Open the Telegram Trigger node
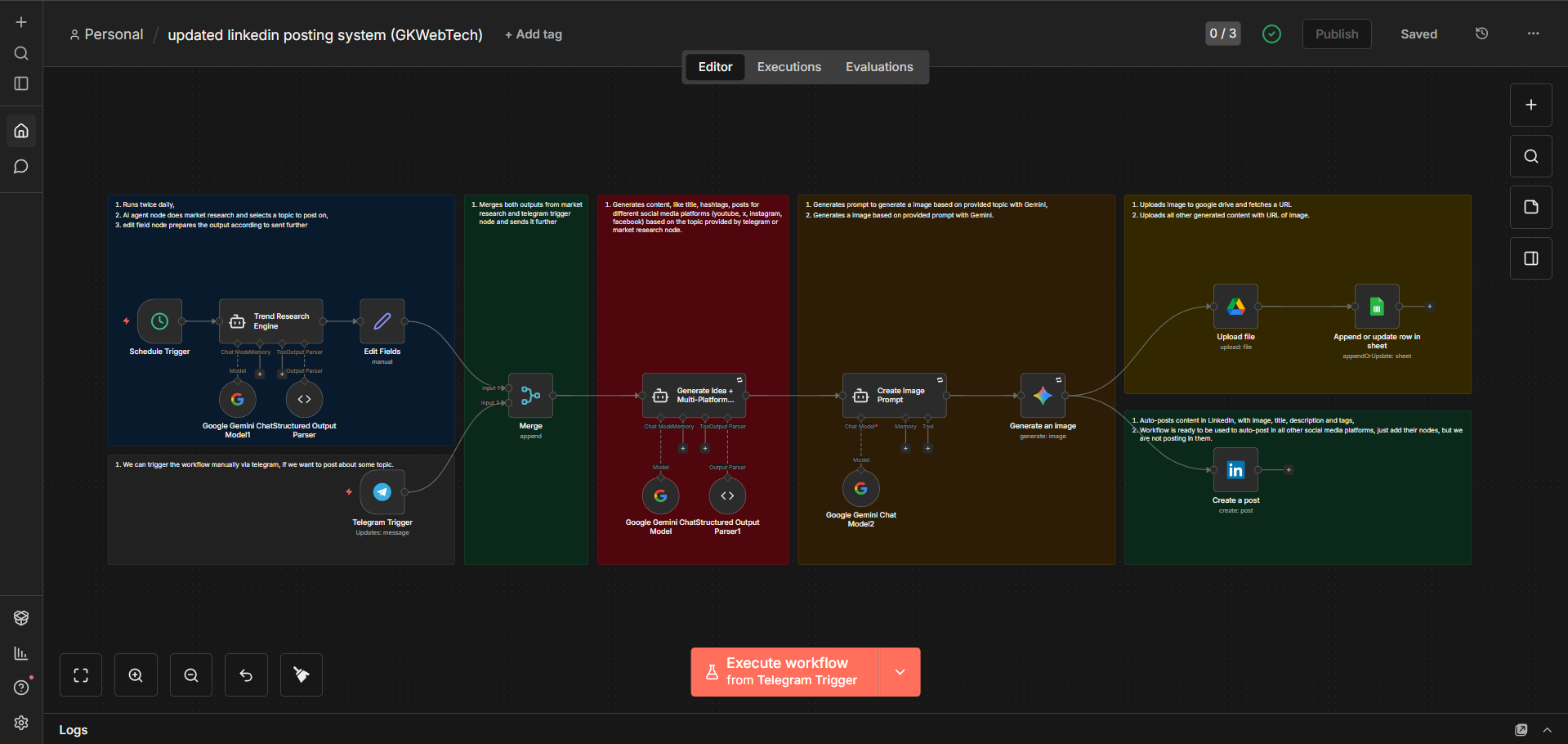 tap(382, 491)
